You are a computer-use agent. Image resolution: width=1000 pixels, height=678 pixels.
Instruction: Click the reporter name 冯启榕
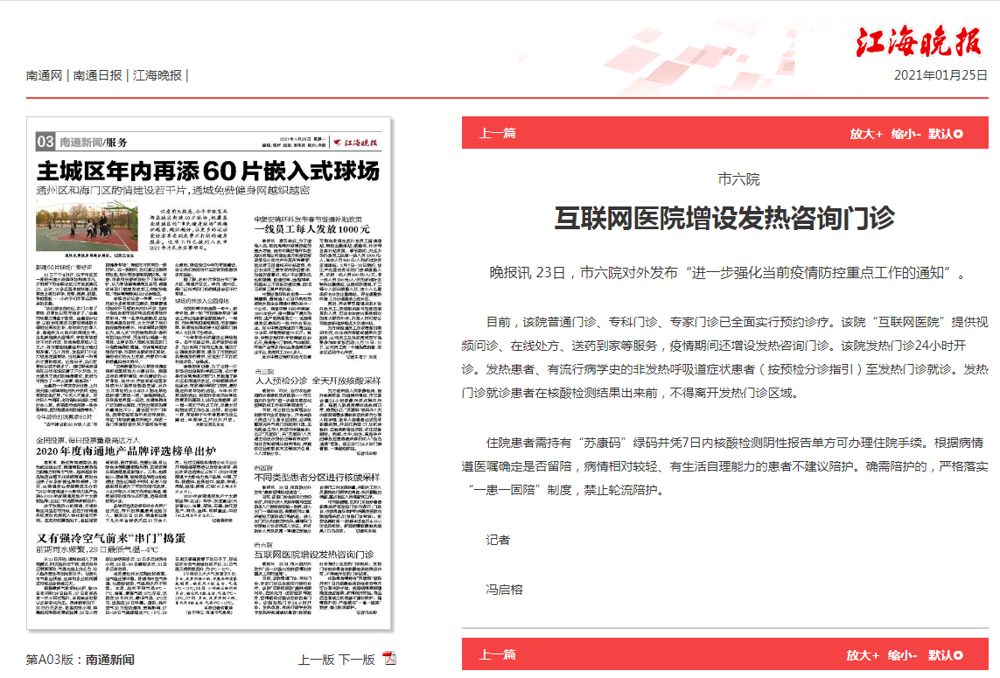tap(504, 589)
